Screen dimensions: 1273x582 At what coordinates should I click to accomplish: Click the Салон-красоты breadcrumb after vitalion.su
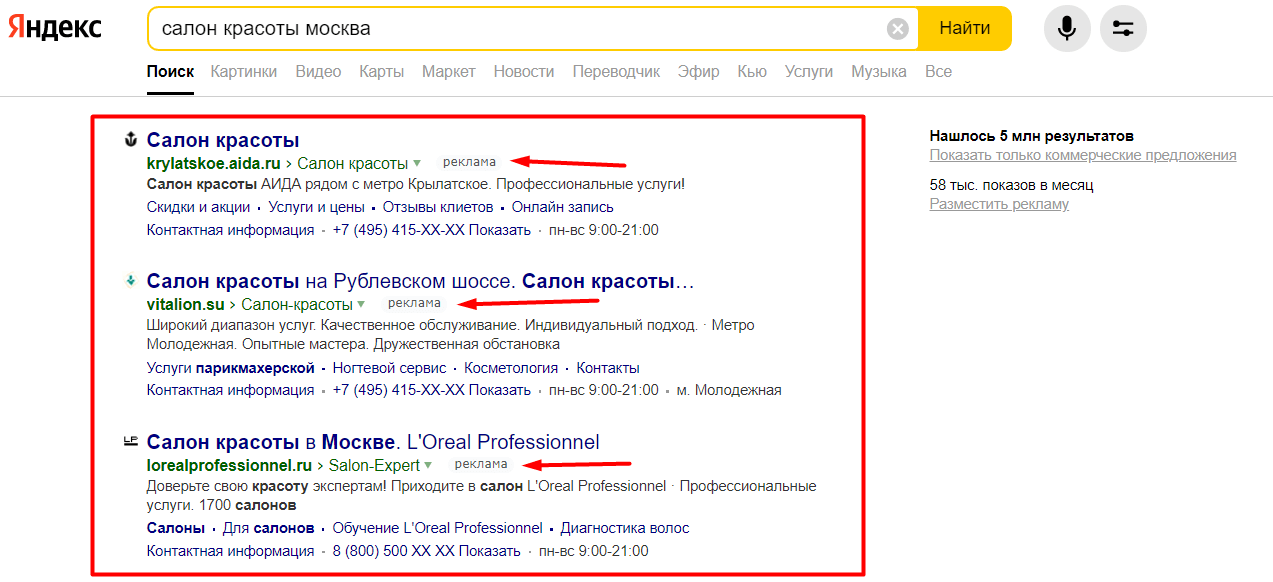pyautogui.click(x=297, y=304)
